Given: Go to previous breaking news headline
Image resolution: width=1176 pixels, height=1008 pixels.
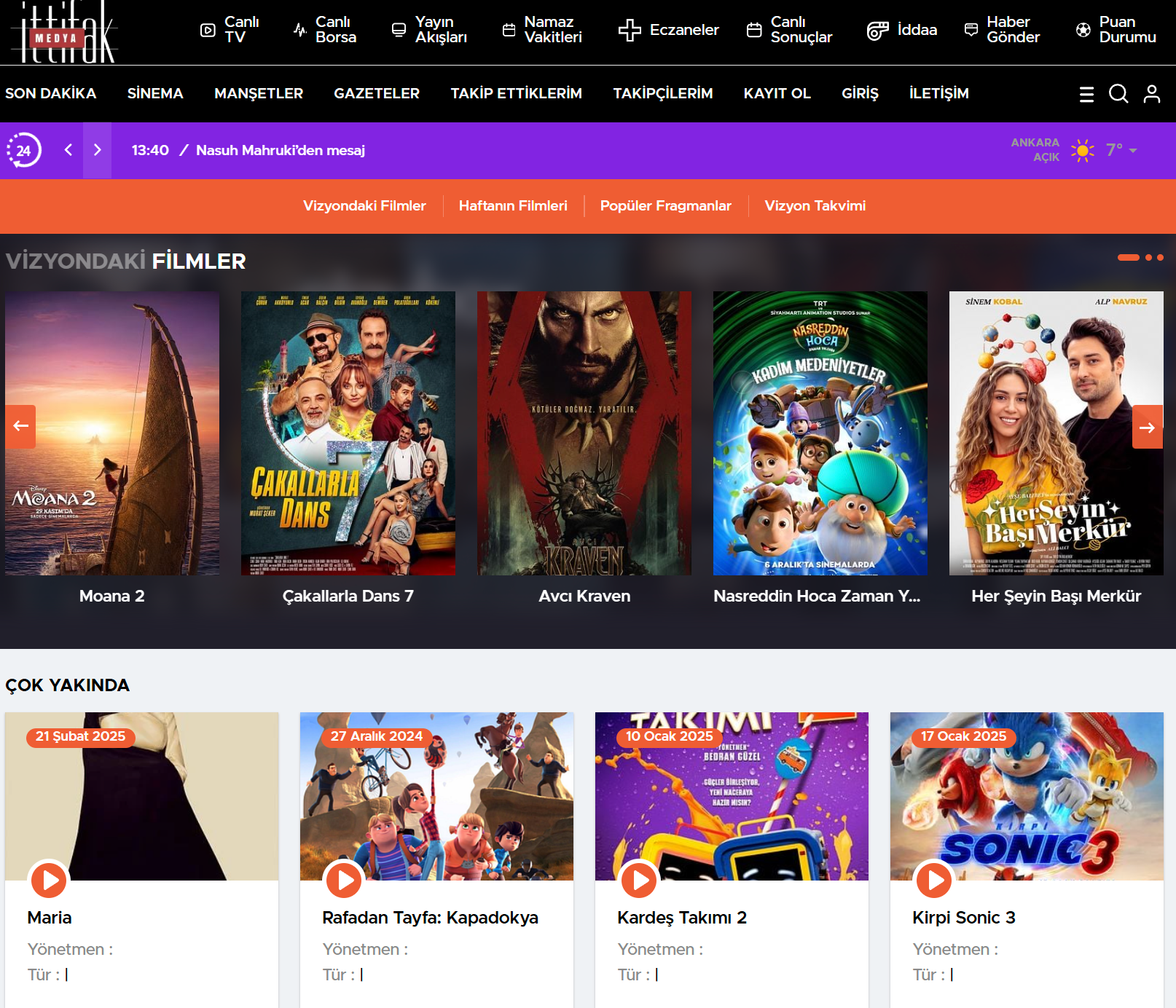Looking at the screenshot, I should tap(68, 150).
